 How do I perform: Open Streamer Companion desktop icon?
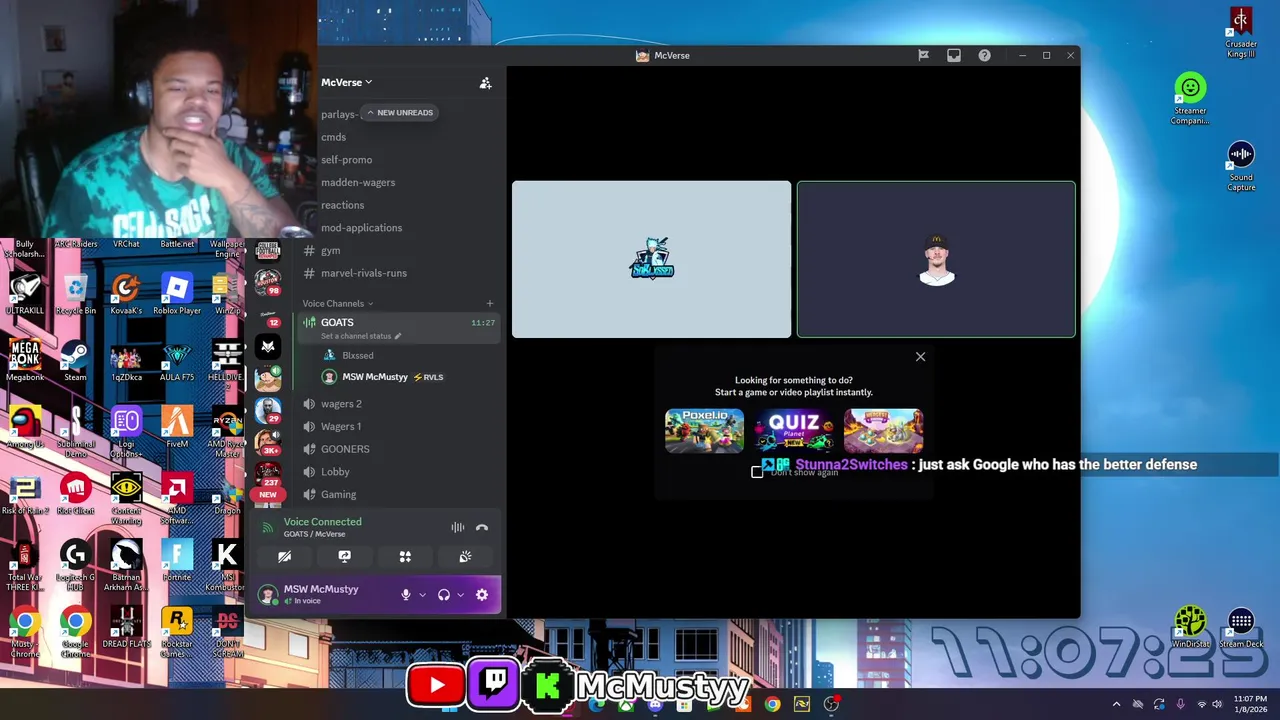click(1190, 99)
